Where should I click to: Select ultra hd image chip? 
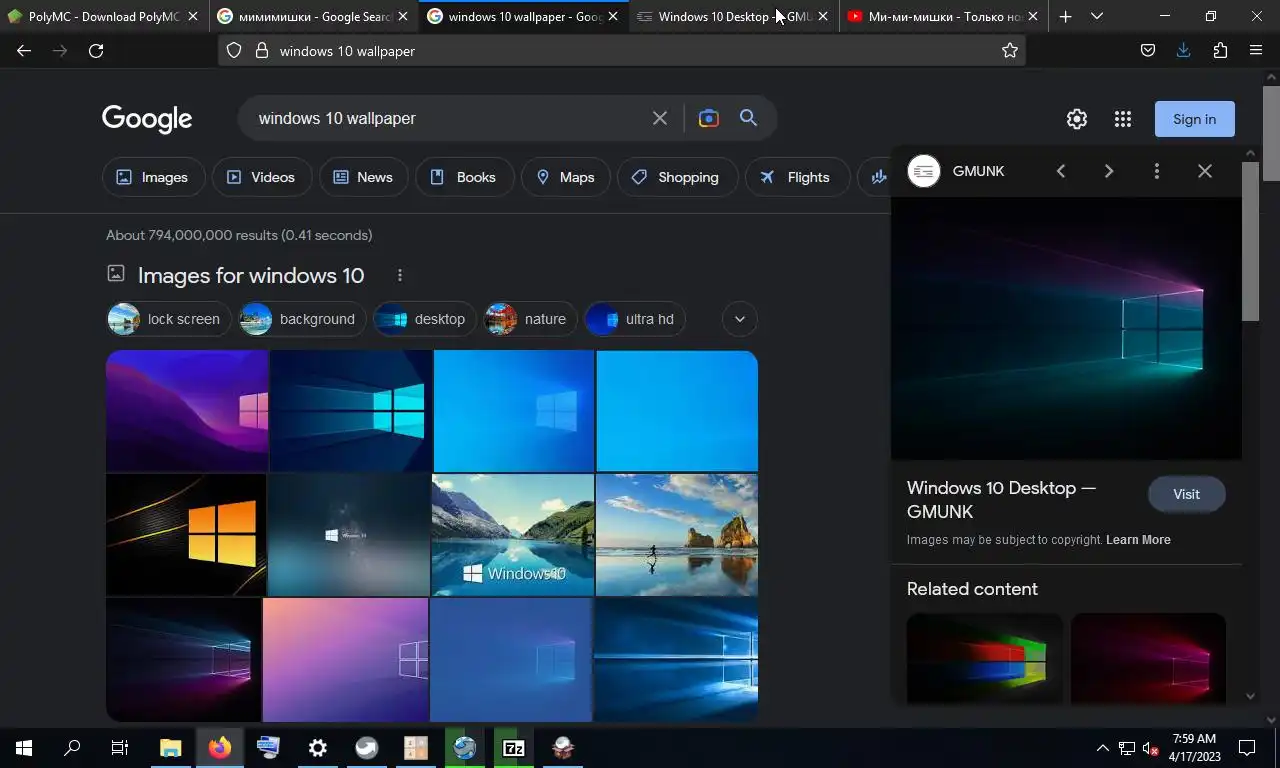click(x=635, y=319)
